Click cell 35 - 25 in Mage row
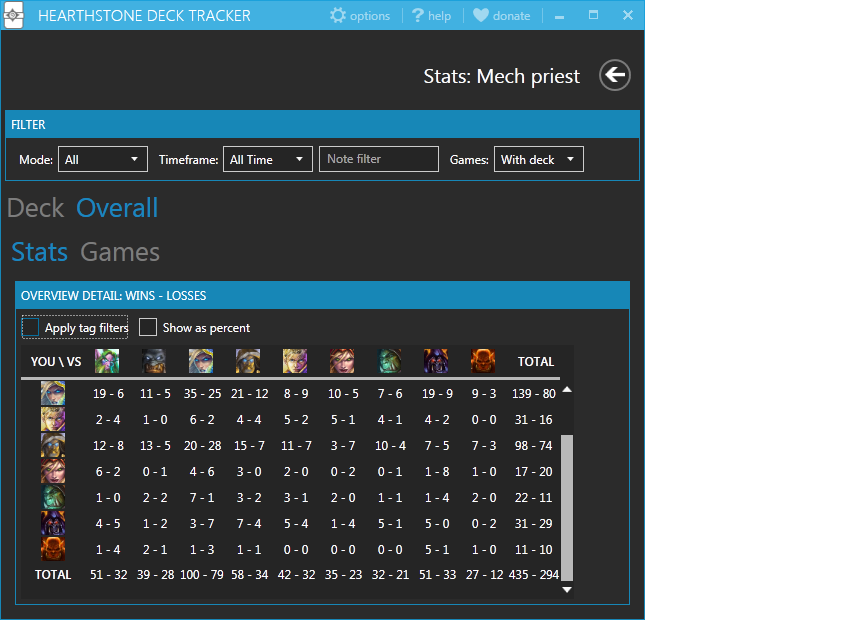Screen dimensions: 864x620 point(202,393)
